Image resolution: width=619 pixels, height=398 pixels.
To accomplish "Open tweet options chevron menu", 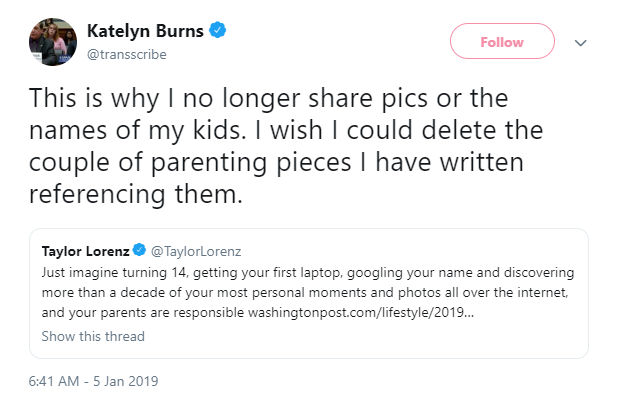I will [x=580, y=43].
